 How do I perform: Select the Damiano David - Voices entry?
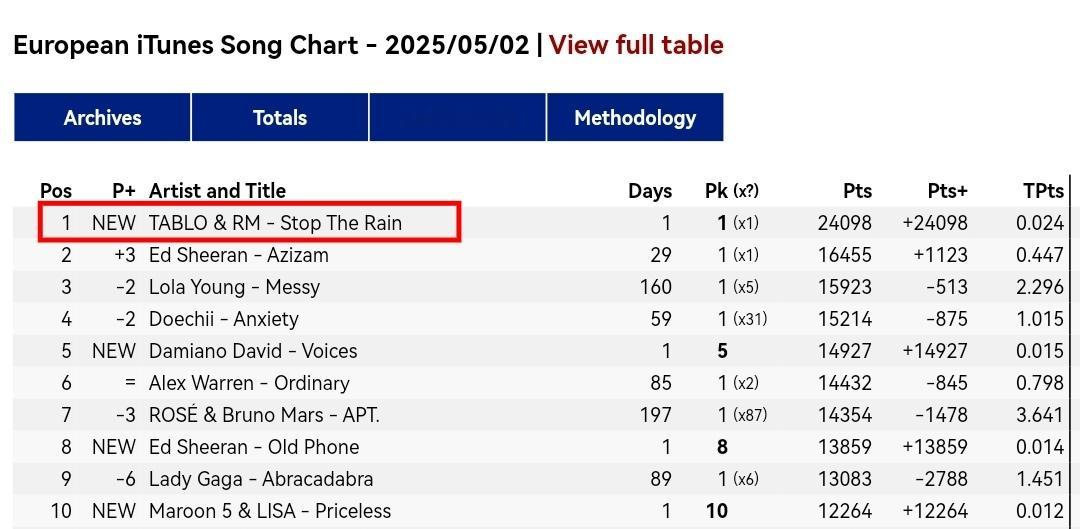point(253,351)
